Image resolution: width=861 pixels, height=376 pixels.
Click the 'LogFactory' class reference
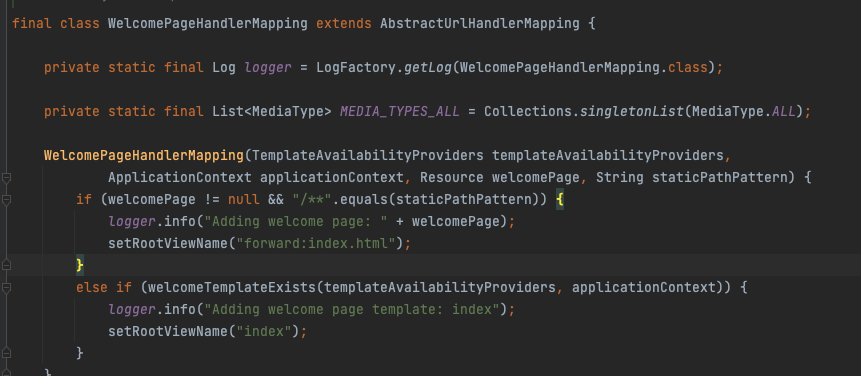click(356, 68)
